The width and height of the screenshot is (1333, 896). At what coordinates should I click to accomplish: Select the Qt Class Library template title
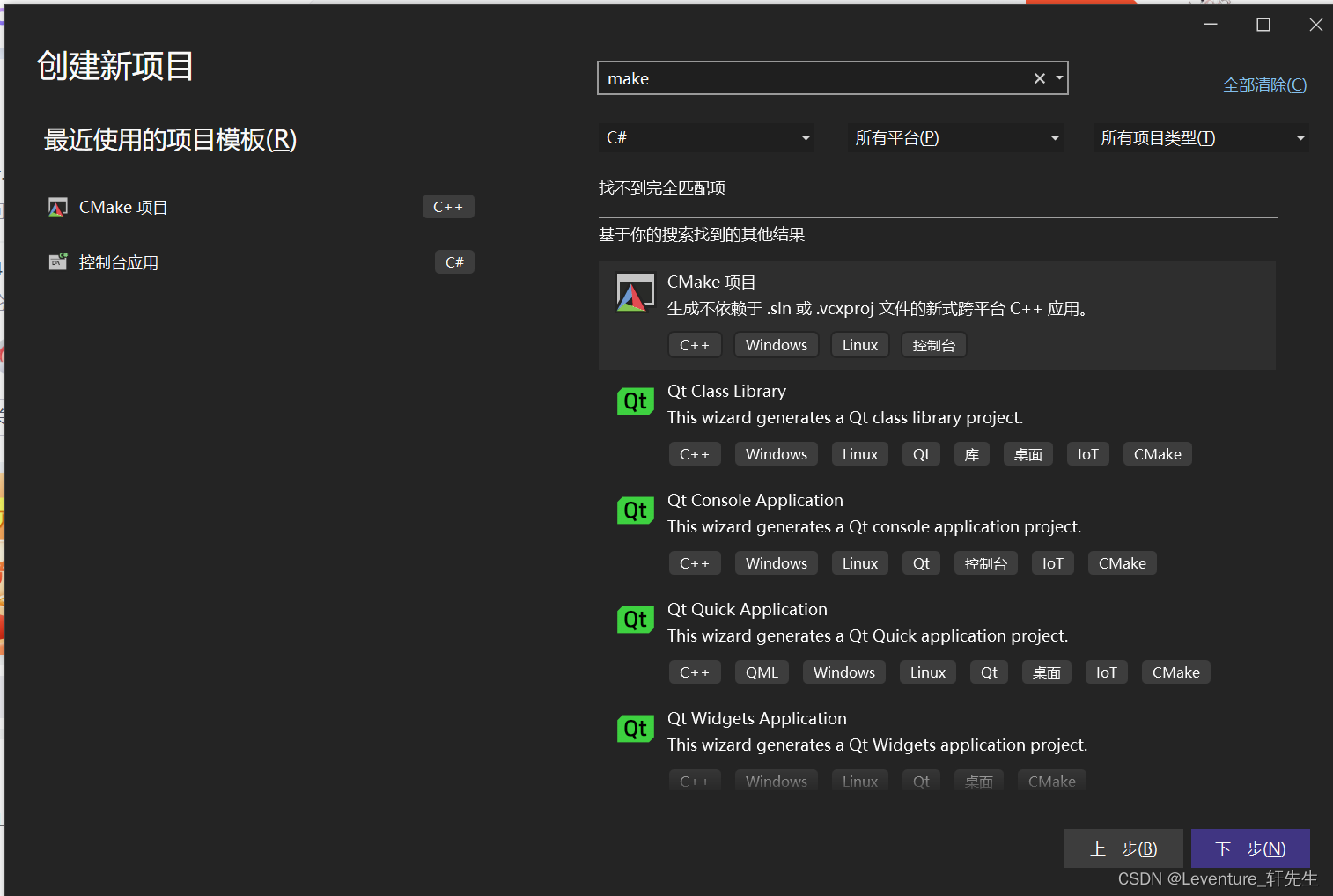tap(726, 391)
